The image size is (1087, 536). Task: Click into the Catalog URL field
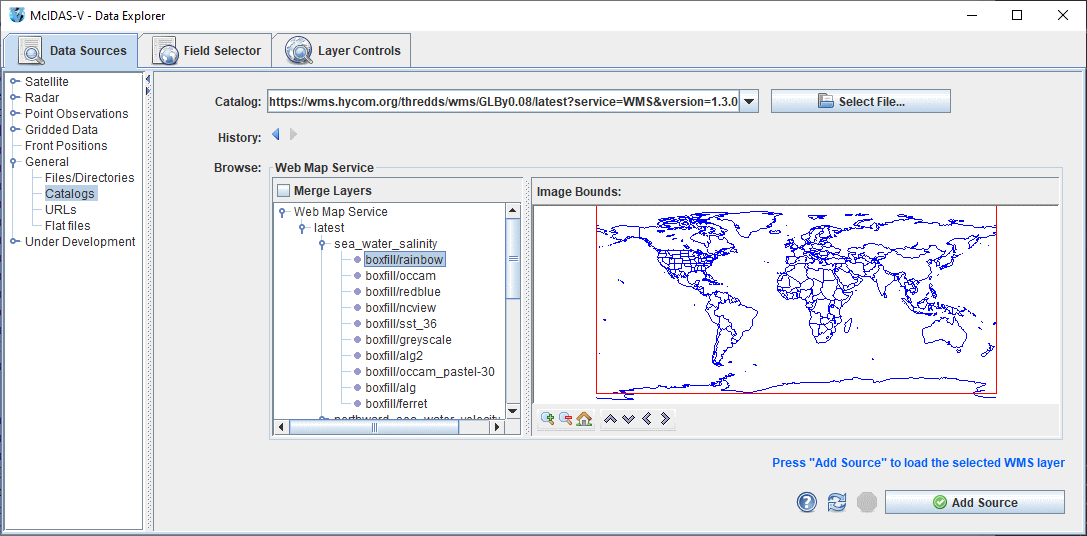(503, 102)
